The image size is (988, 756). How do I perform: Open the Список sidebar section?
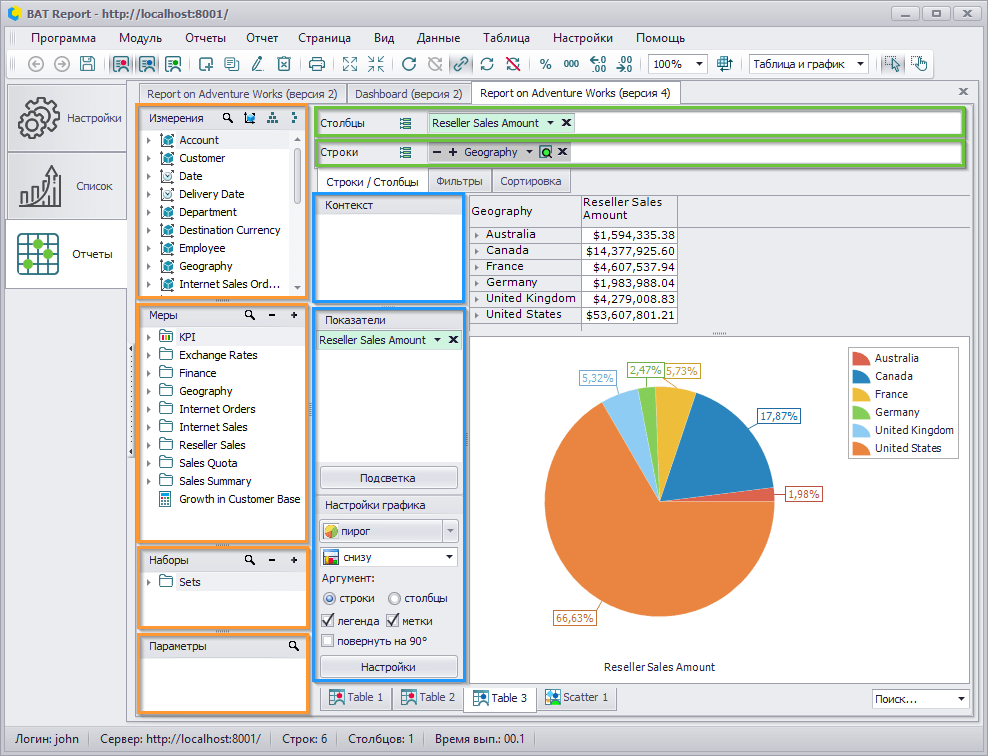tap(66, 186)
